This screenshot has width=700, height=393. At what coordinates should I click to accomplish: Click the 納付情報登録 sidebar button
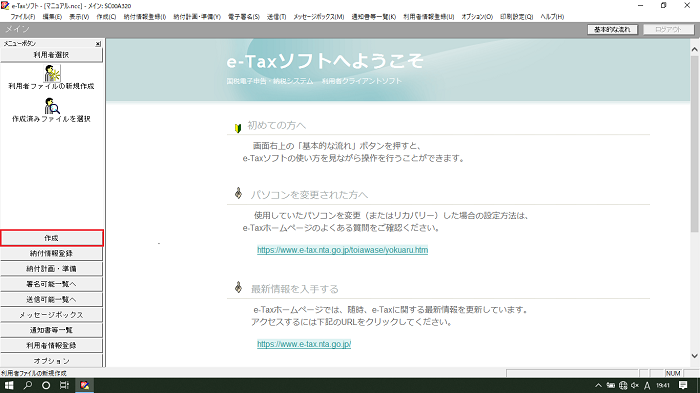51,253
